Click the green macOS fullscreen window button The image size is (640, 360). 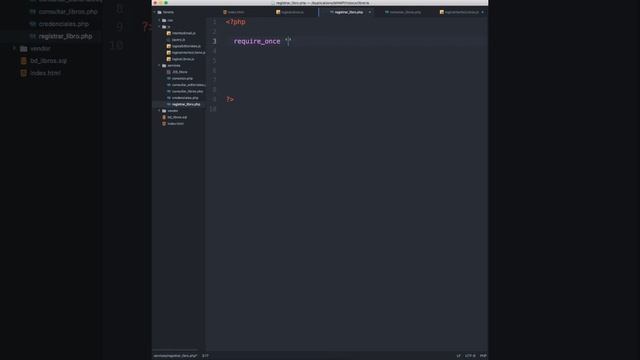point(166,3)
